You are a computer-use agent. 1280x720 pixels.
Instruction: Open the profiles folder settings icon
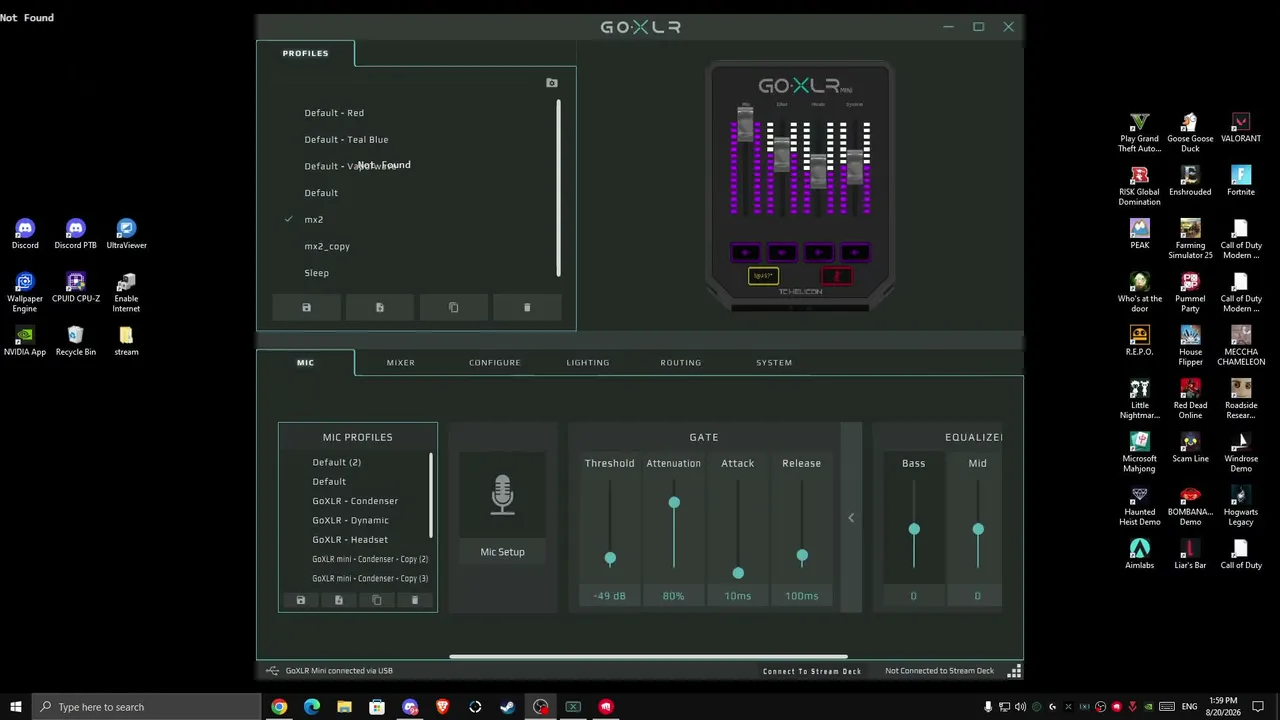[x=552, y=83]
